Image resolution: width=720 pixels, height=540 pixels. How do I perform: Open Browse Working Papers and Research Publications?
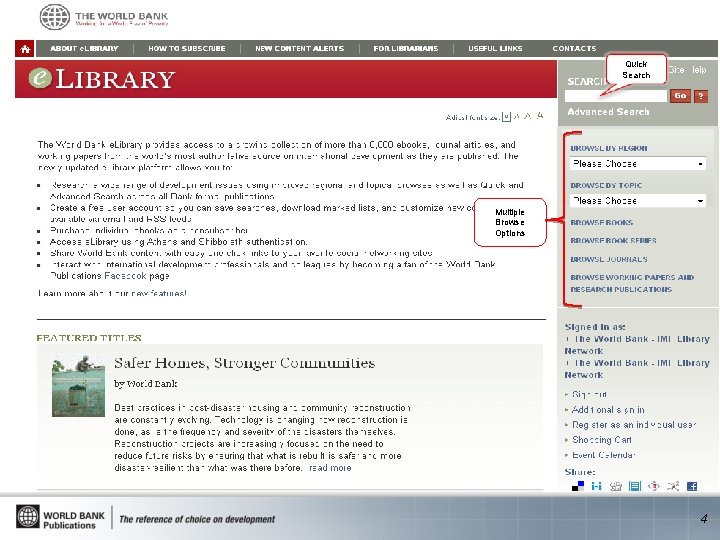[632, 283]
